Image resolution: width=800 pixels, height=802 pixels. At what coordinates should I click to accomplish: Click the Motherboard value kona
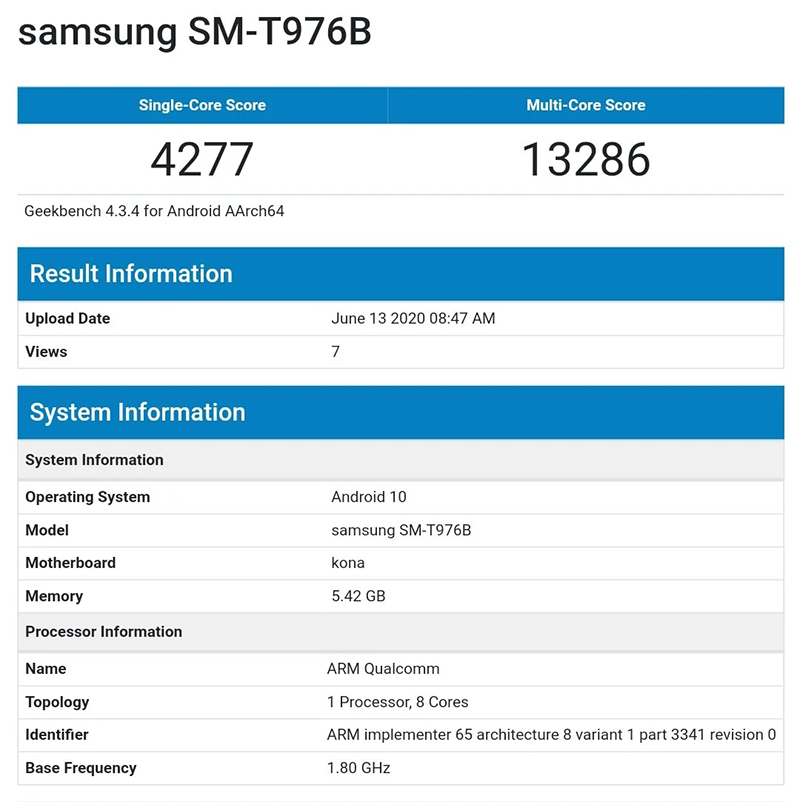[348, 563]
